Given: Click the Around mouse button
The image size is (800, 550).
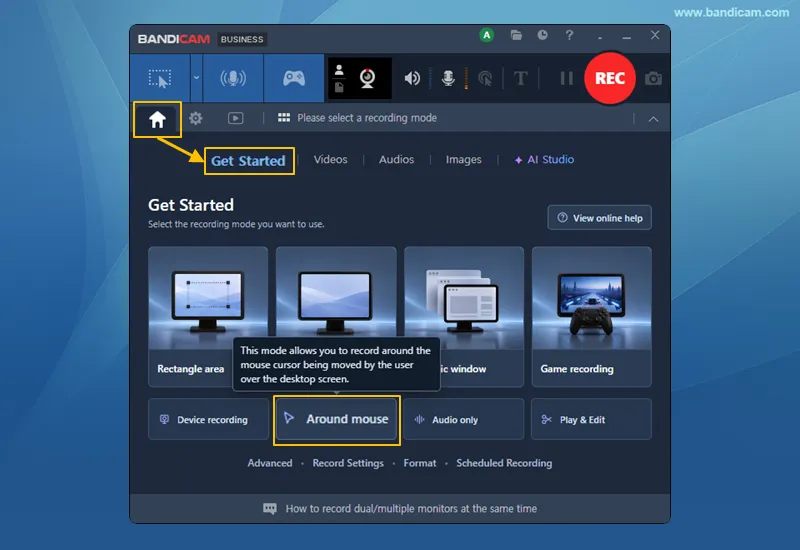Looking at the screenshot, I should (337, 420).
